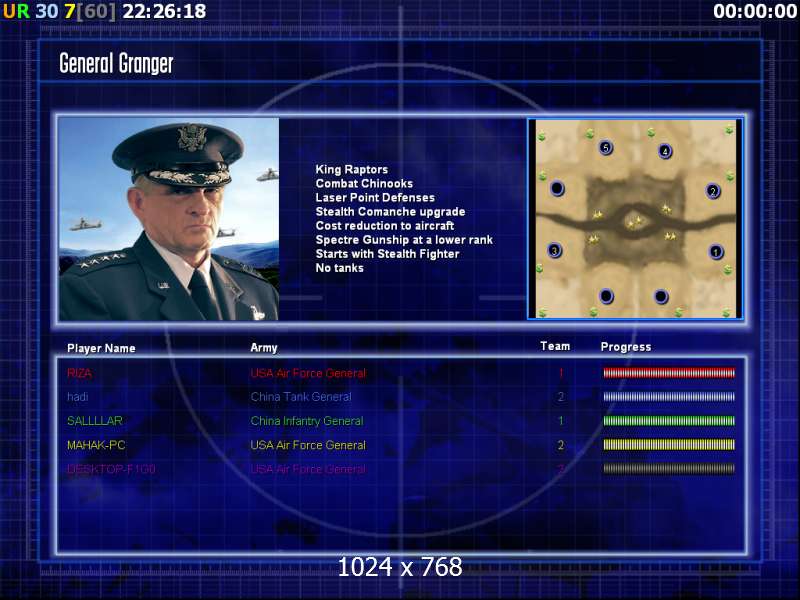The image size is (800, 600).
Task: Click China Tank General army entry
Action: [x=301, y=396]
